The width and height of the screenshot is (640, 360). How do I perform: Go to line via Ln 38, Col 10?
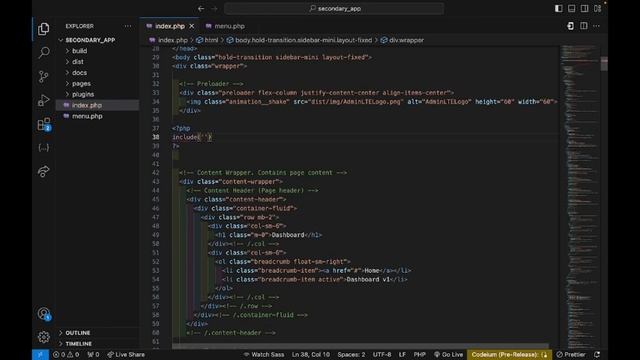[311, 355]
